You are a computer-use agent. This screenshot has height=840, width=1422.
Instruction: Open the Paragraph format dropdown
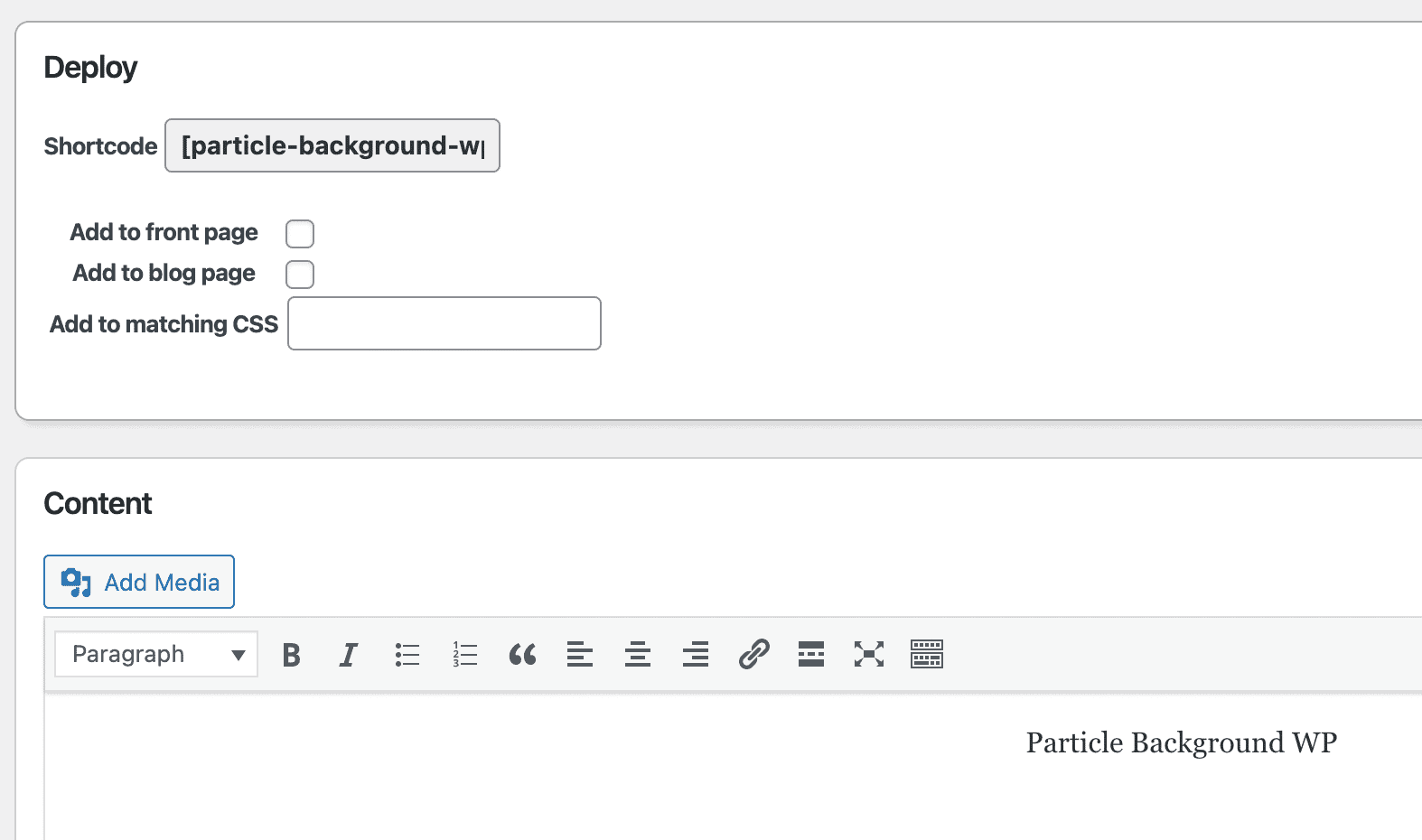click(156, 654)
